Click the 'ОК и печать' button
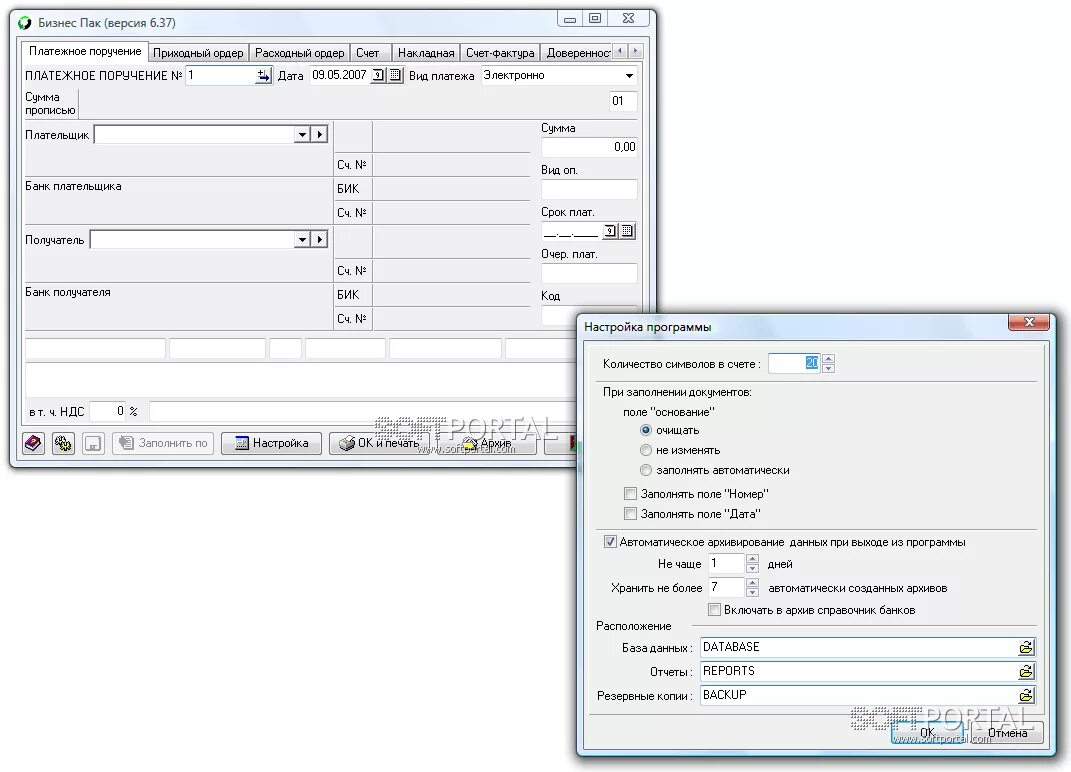This screenshot has width=1071, height=772. (380, 443)
